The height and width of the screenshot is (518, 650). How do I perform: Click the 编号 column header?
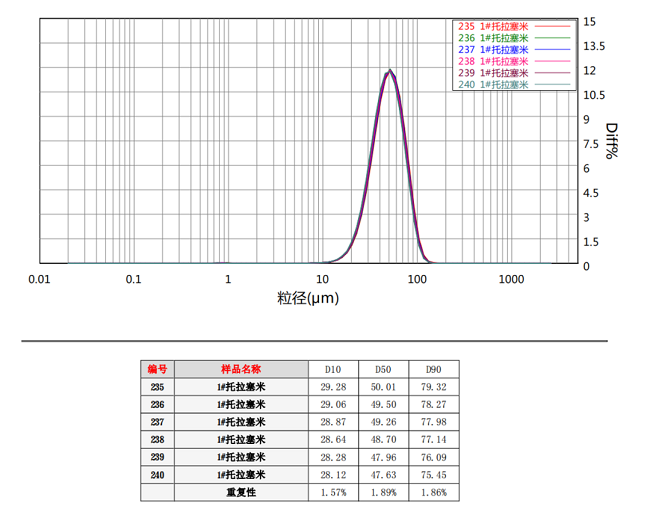[158, 369]
